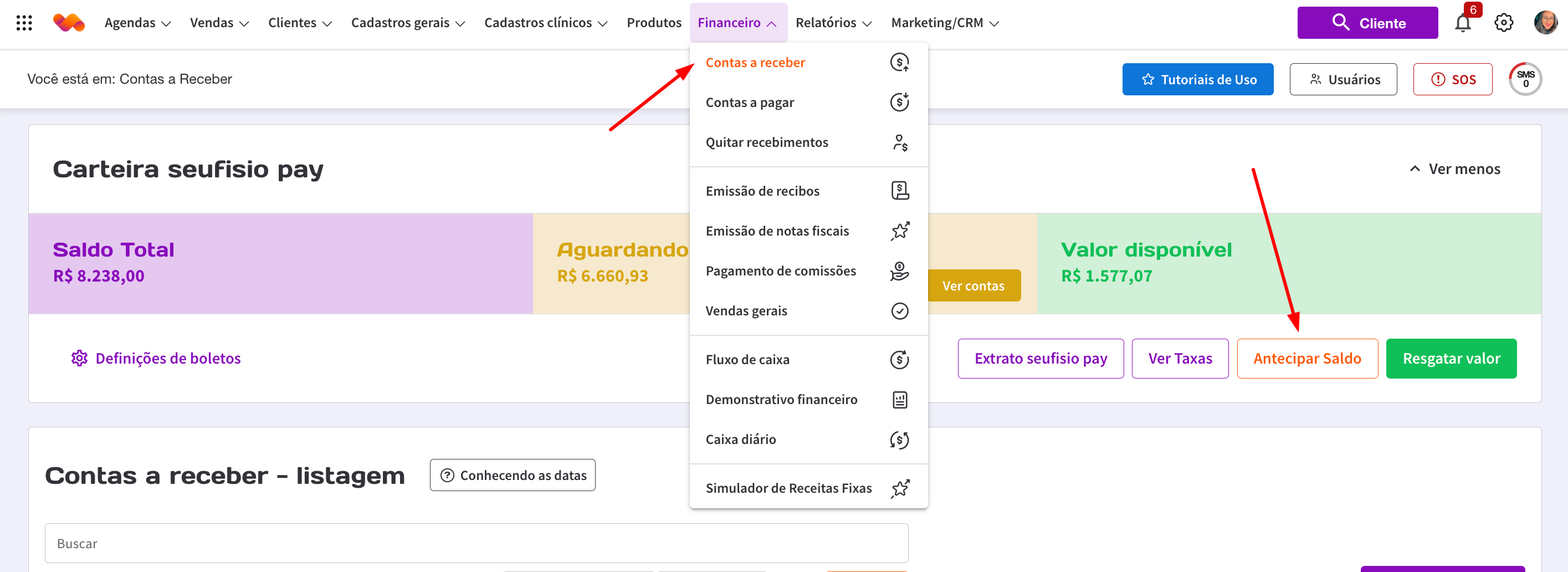Click the user profile avatar
The width and height of the screenshot is (1568, 572).
(x=1545, y=23)
